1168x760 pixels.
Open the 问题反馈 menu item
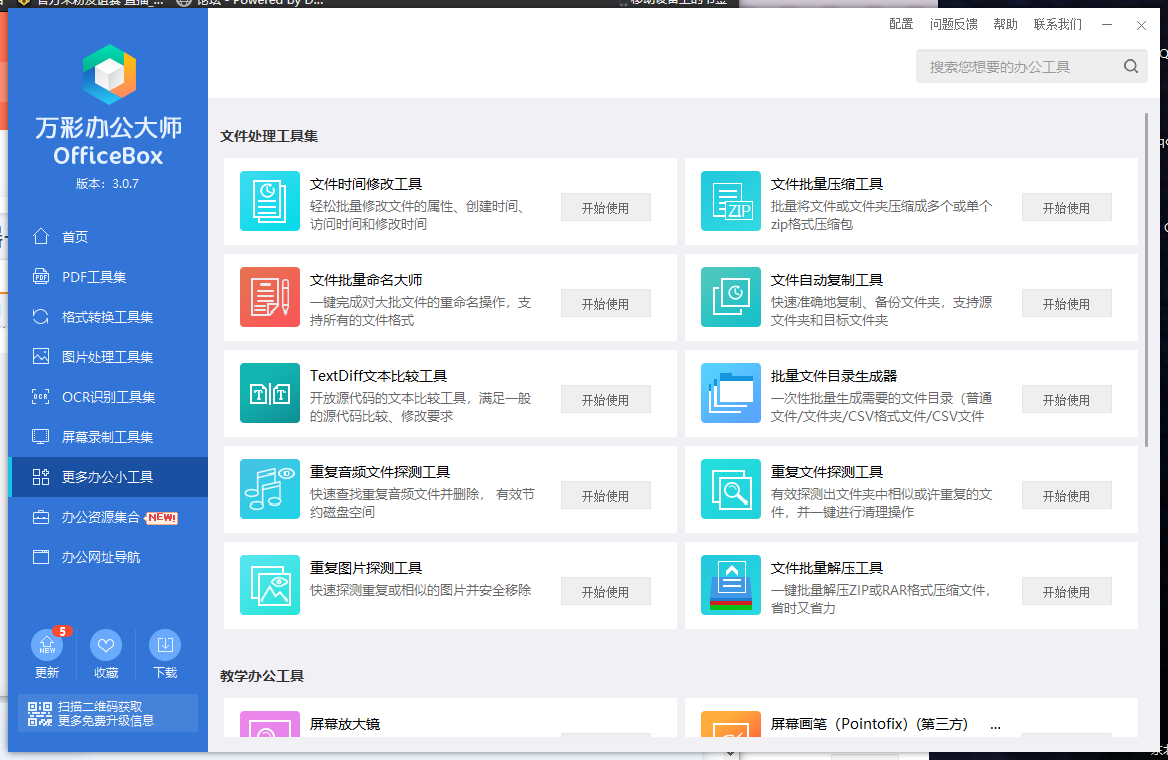tap(953, 24)
